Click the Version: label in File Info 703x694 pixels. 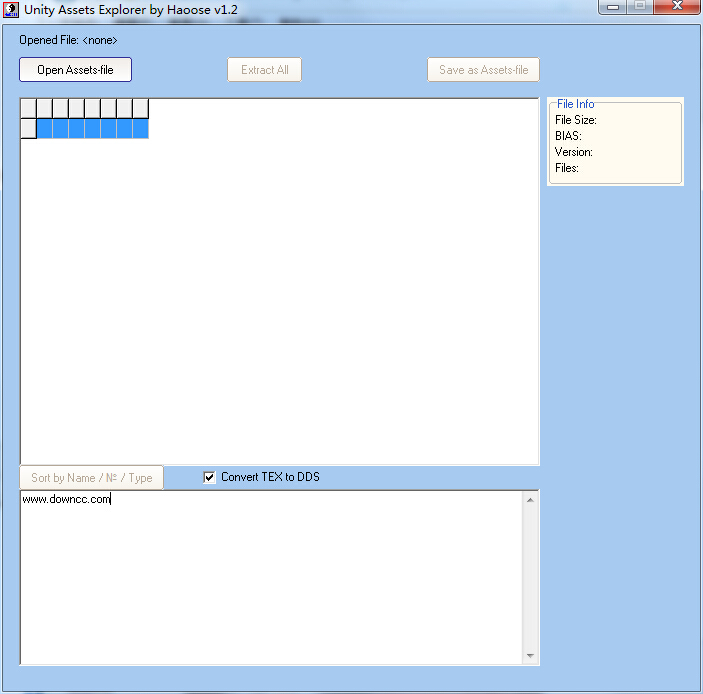[x=573, y=152]
